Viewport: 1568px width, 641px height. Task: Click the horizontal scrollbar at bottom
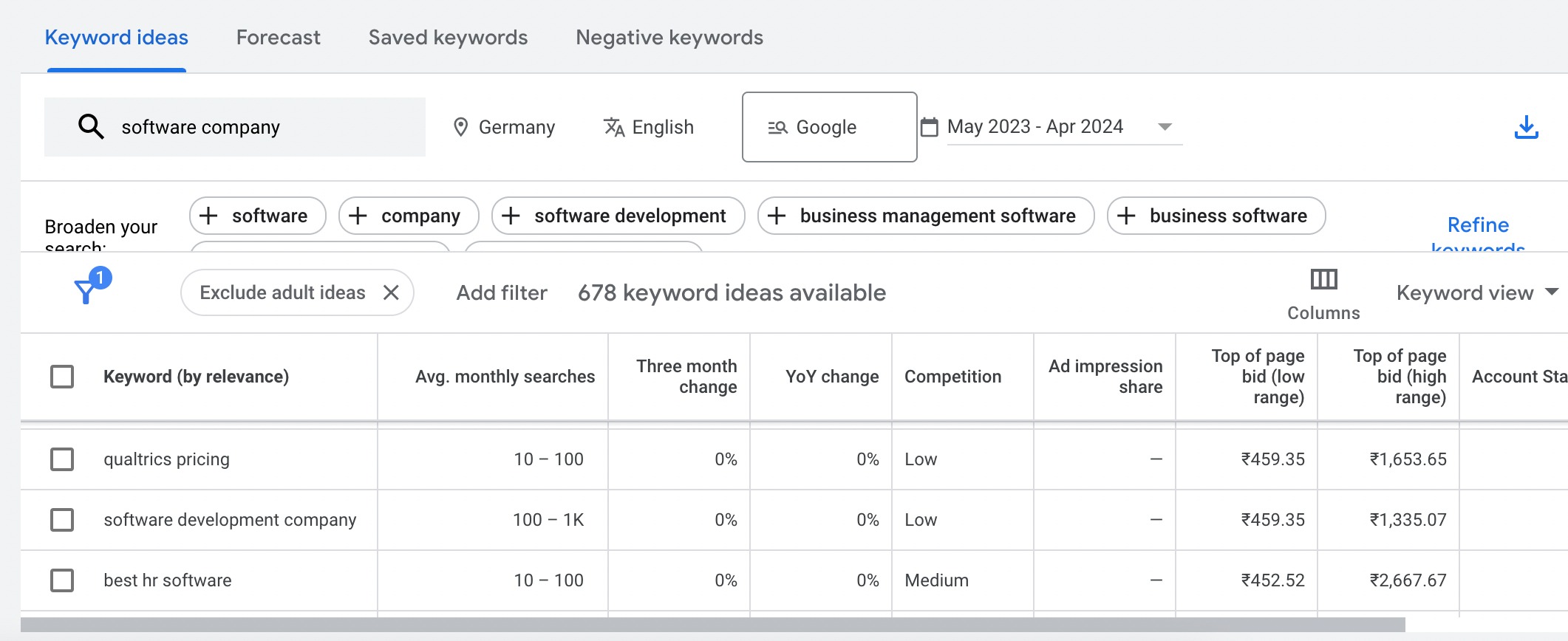pyautogui.click(x=713, y=625)
